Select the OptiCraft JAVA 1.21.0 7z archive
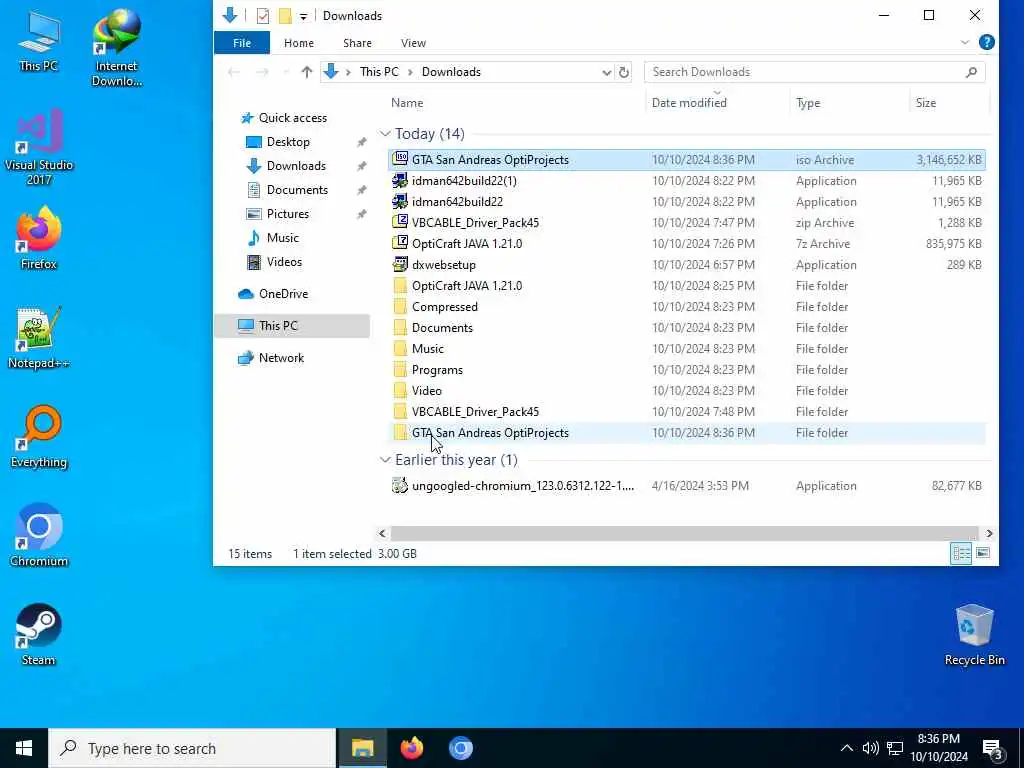1024x768 pixels. (x=686, y=244)
